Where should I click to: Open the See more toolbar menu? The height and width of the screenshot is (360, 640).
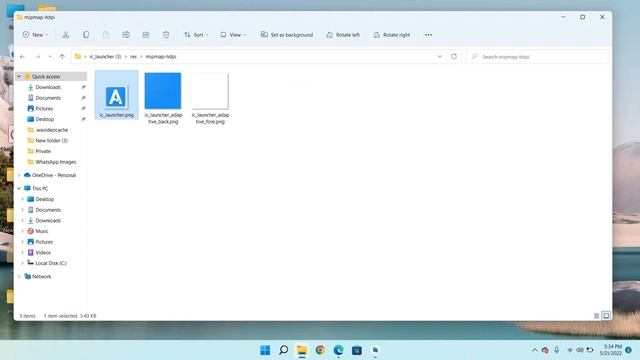428,35
